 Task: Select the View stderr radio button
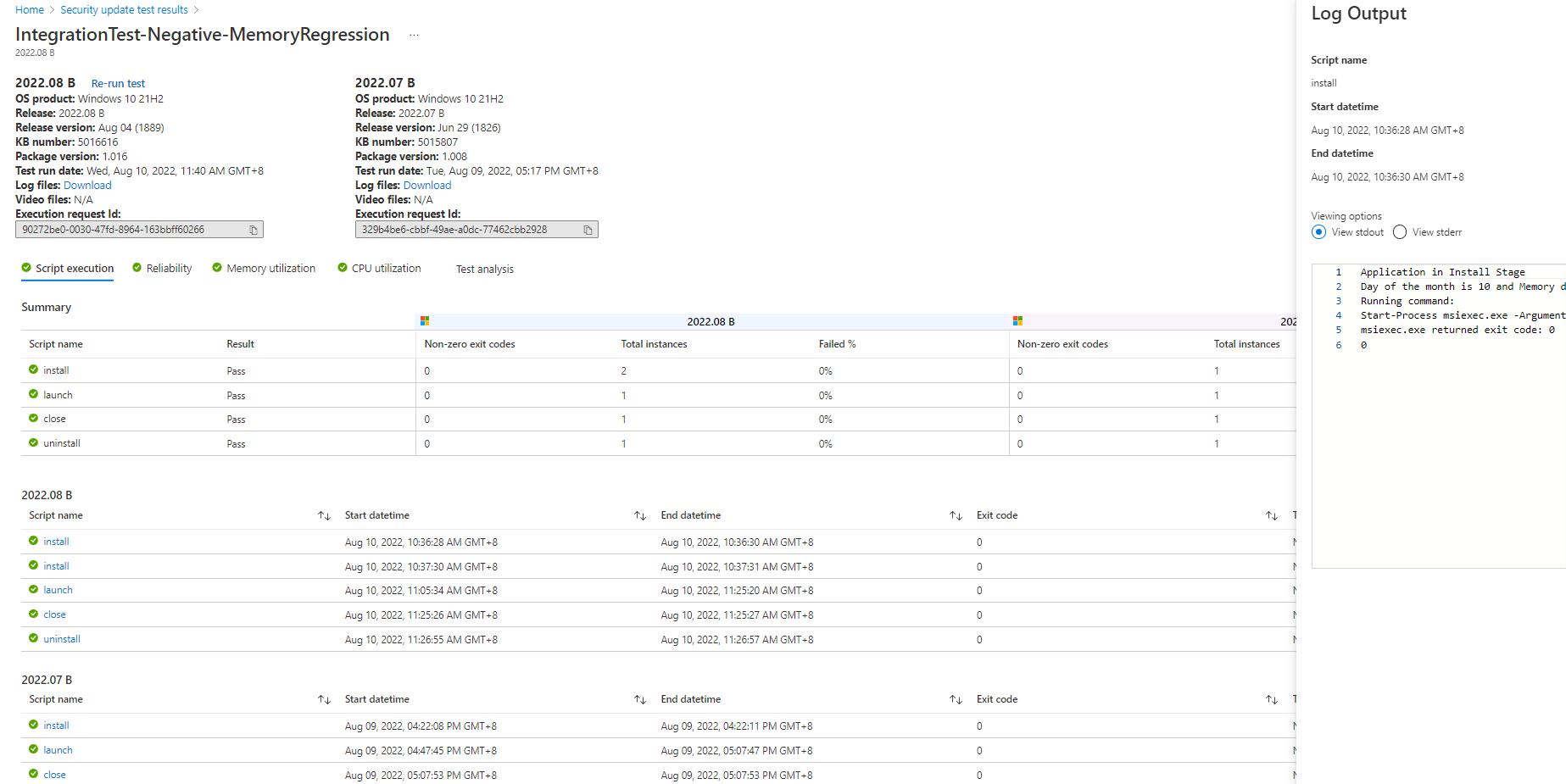point(1399,232)
